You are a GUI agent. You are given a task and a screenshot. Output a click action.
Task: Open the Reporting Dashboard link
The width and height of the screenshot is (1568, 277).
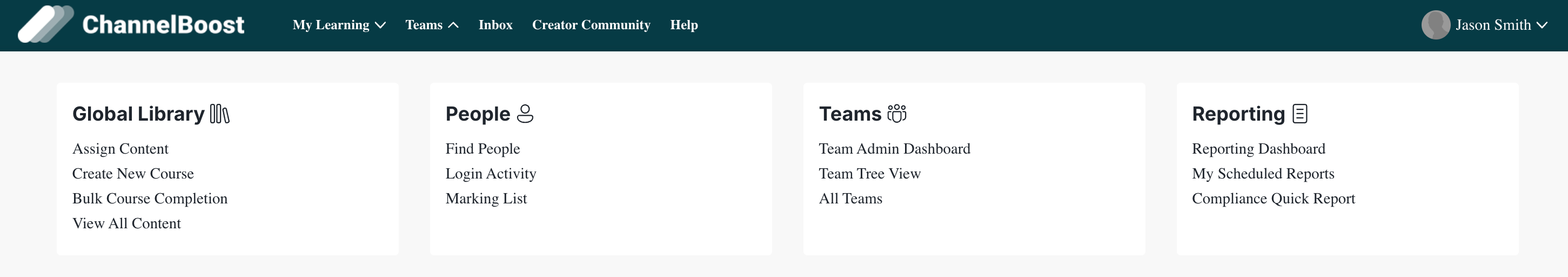[x=1258, y=149]
